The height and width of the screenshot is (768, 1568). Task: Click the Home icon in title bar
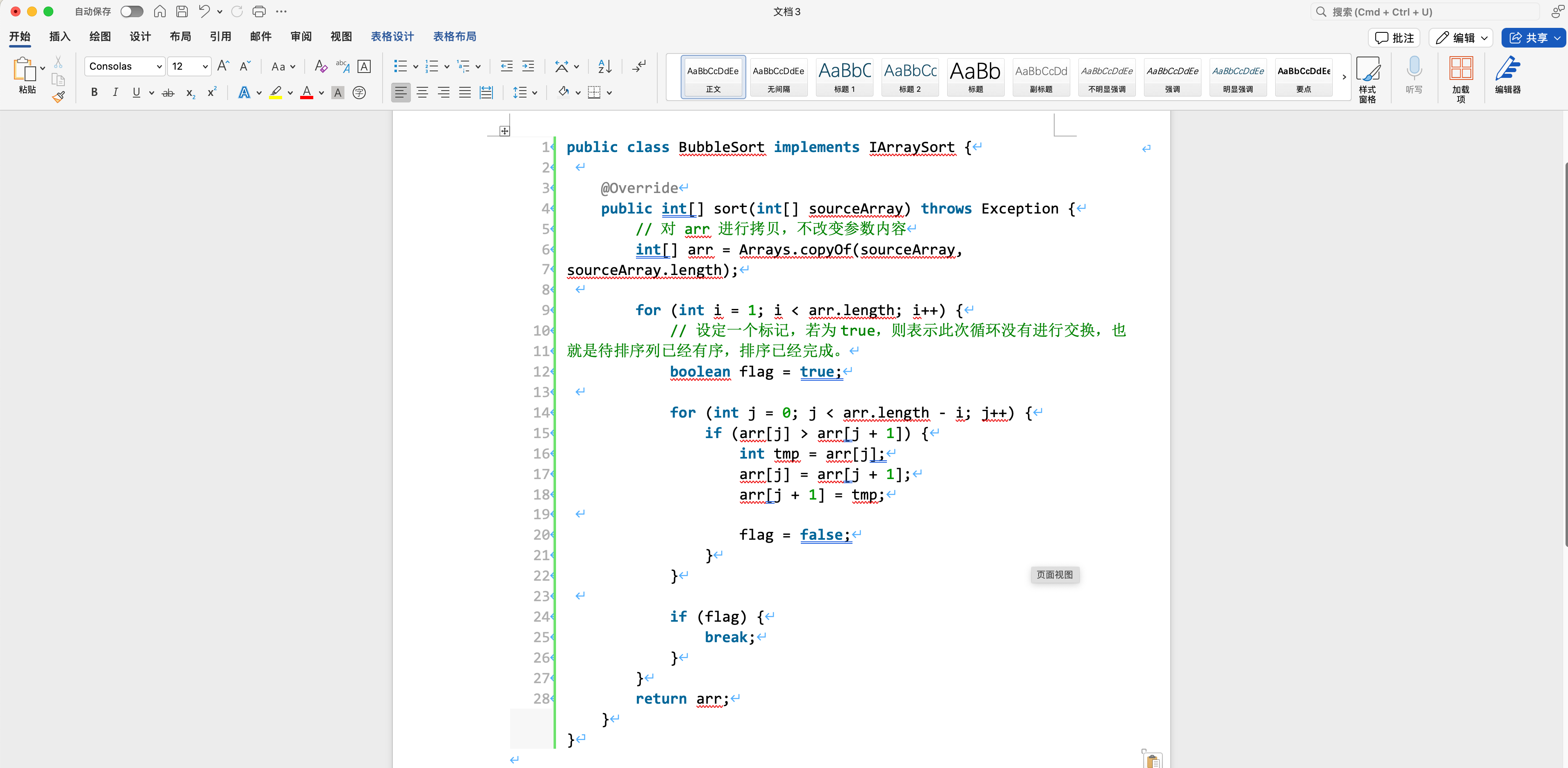[x=160, y=11]
